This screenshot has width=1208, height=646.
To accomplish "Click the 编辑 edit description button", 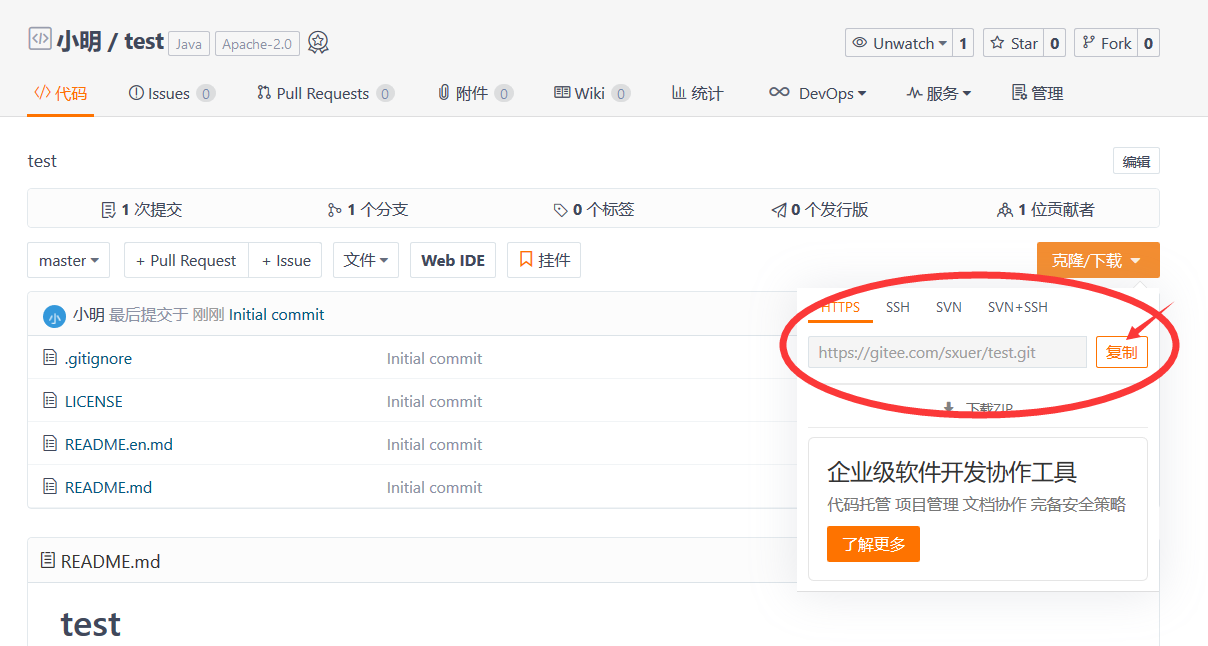I will pyautogui.click(x=1136, y=161).
